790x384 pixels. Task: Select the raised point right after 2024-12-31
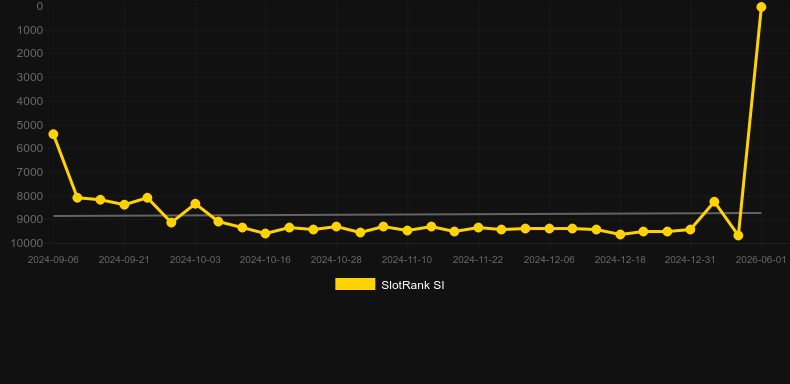(x=714, y=202)
